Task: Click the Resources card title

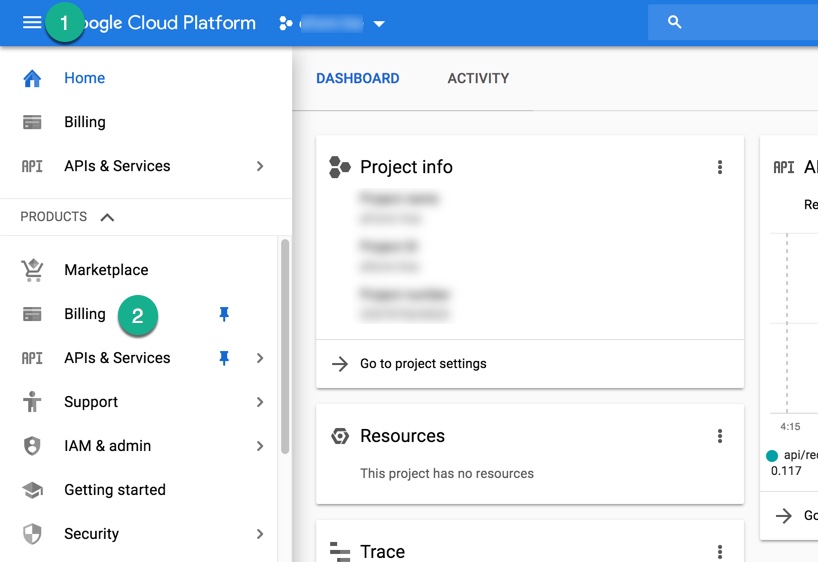Action: (x=402, y=436)
